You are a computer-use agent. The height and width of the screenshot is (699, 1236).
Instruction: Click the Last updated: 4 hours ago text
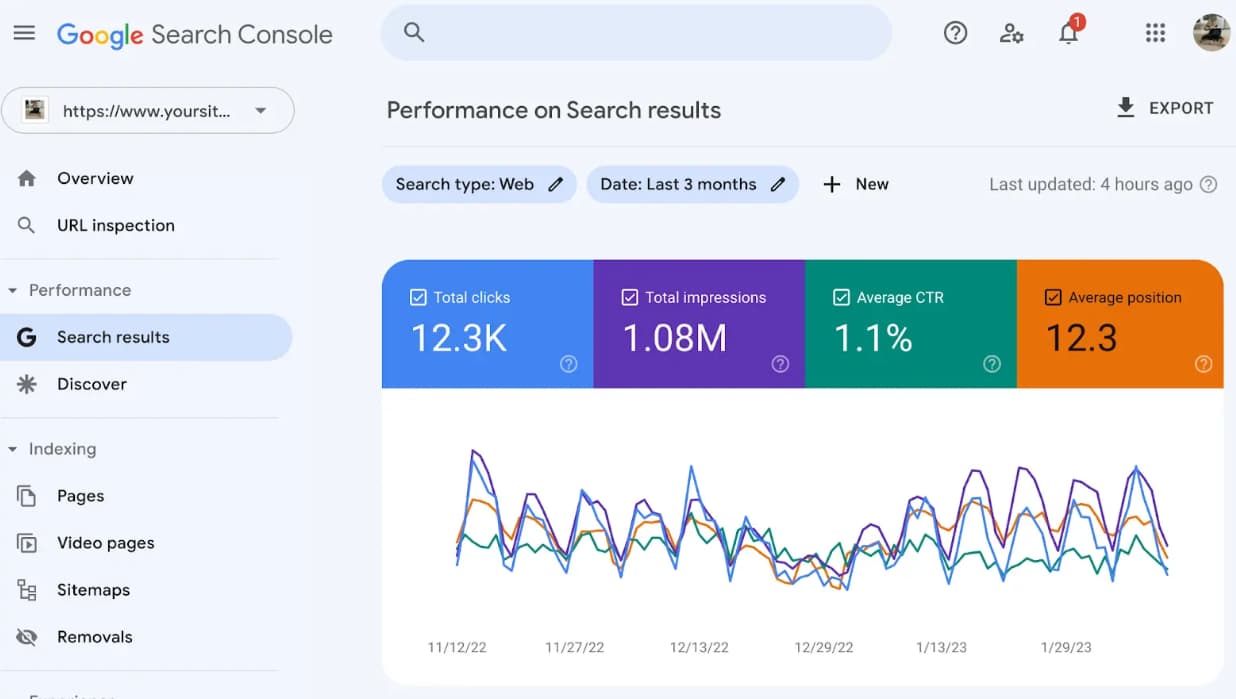tap(1091, 184)
